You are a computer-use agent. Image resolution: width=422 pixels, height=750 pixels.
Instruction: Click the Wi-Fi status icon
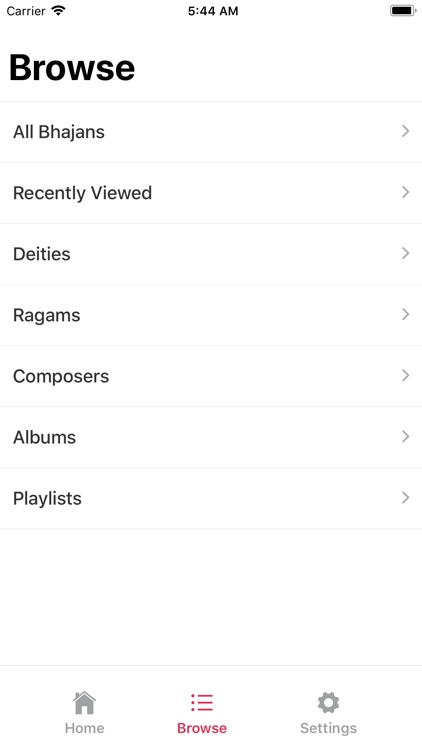[58, 11]
